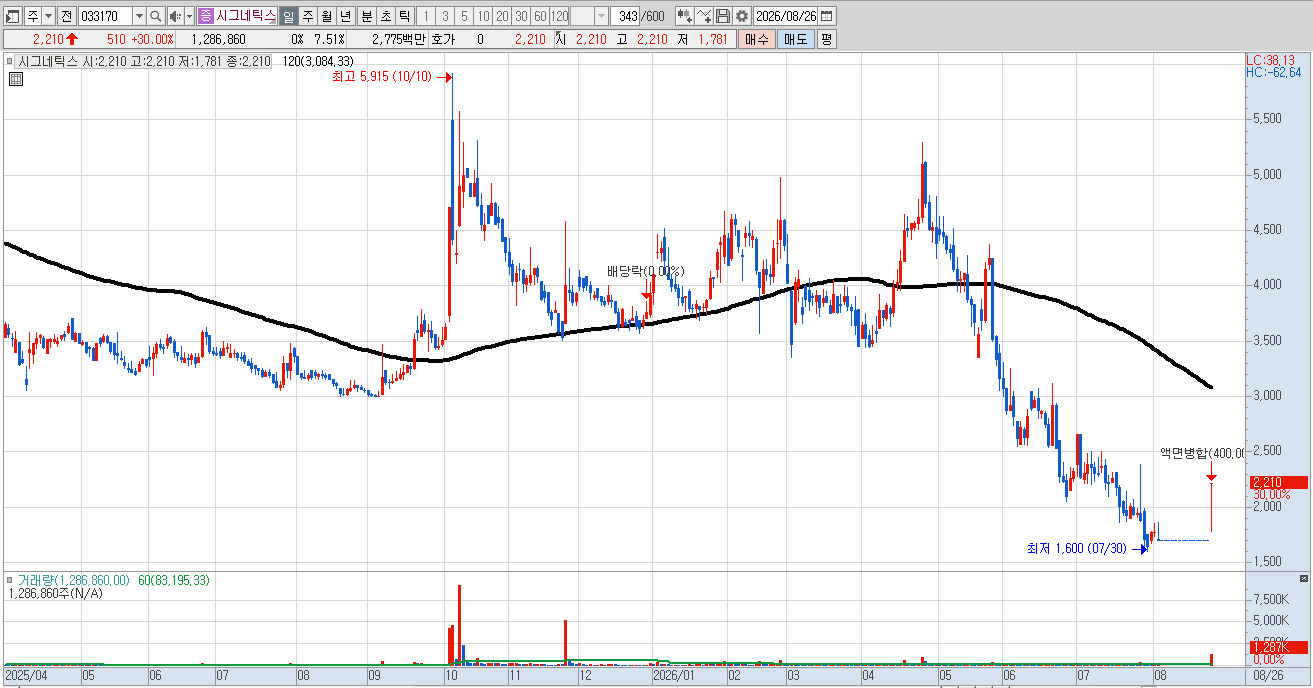Click the 2026/01 label on time axis
The height and width of the screenshot is (688, 1313).
pyautogui.click(x=673, y=676)
